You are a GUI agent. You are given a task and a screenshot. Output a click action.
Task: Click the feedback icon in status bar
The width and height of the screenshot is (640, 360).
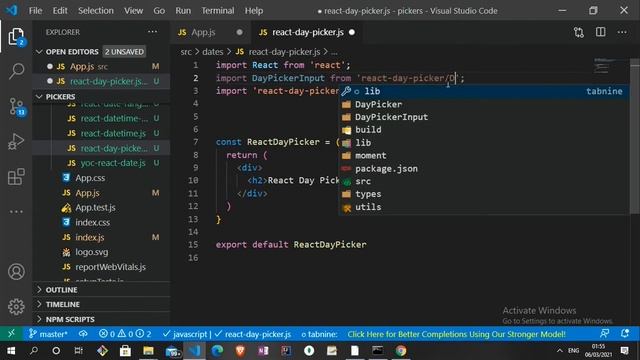[604, 333]
